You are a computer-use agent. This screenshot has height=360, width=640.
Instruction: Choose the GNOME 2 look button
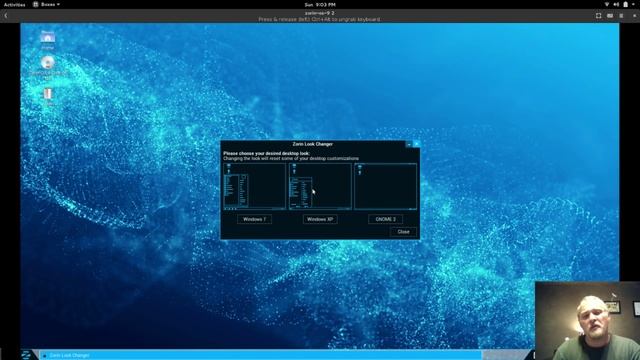385,219
